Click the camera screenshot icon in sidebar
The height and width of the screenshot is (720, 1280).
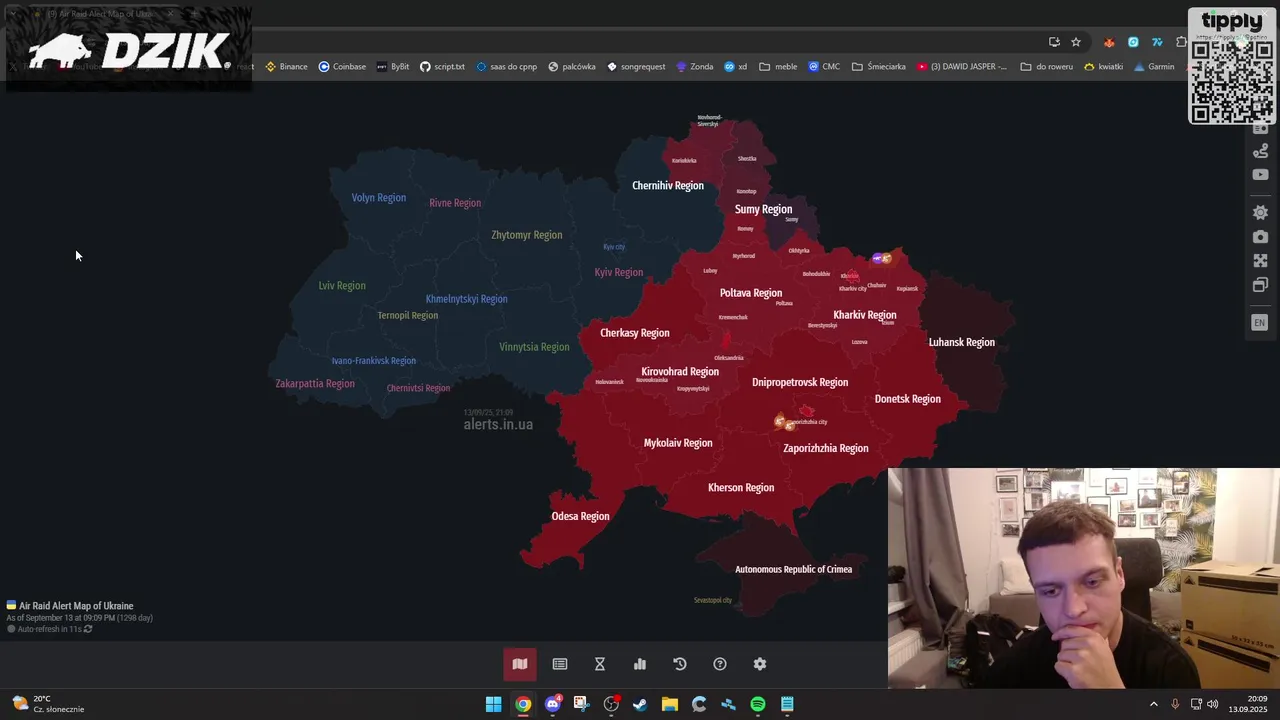[1260, 237]
